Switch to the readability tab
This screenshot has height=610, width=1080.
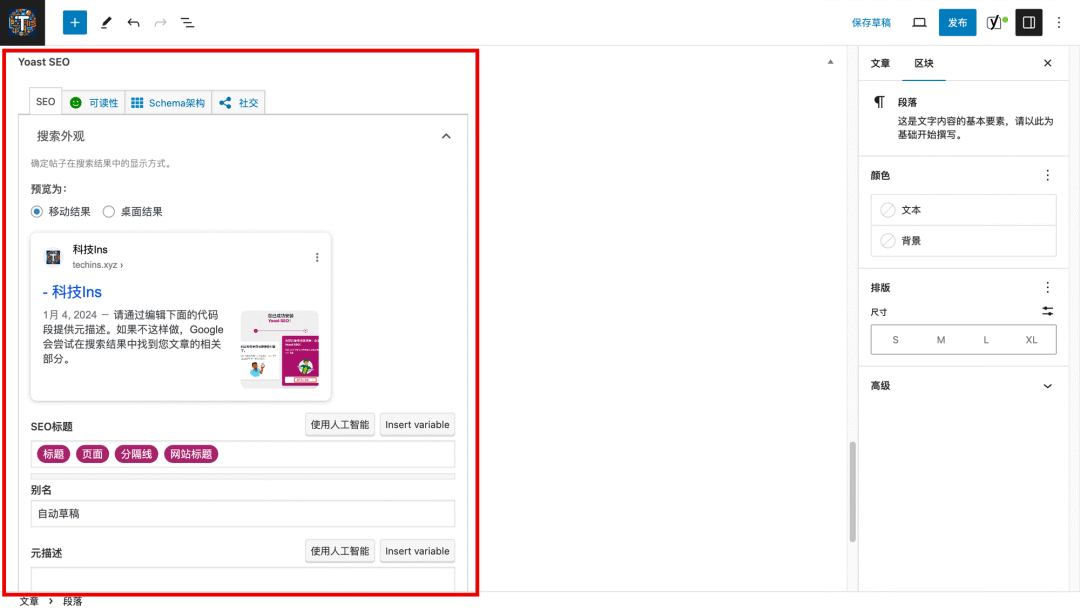(94, 103)
